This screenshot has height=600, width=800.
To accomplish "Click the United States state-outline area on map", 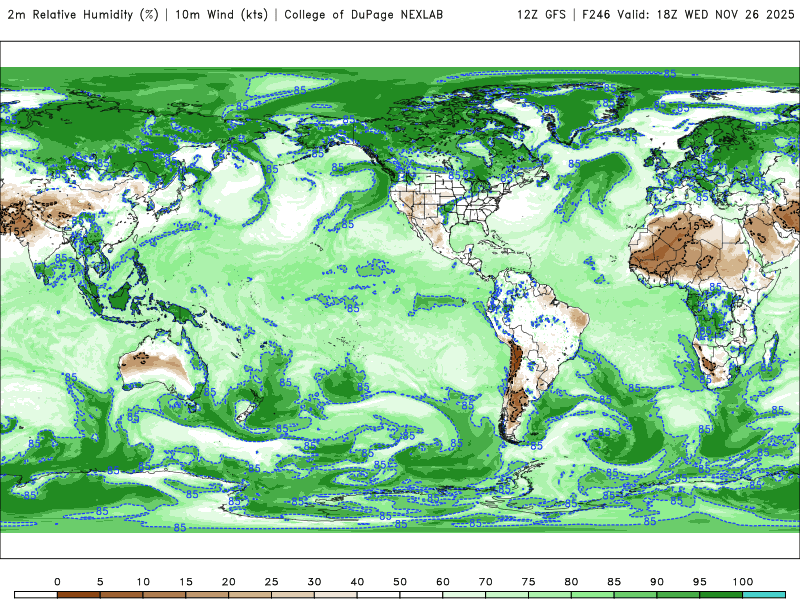I will click(x=449, y=202).
